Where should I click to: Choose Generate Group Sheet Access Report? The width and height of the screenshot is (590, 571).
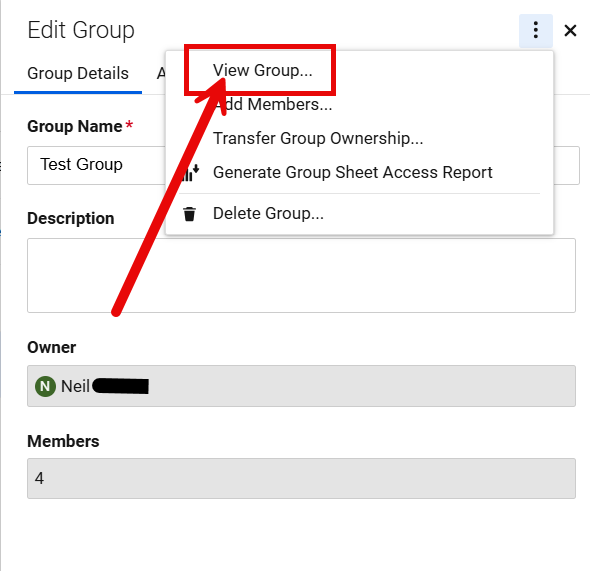point(353,173)
